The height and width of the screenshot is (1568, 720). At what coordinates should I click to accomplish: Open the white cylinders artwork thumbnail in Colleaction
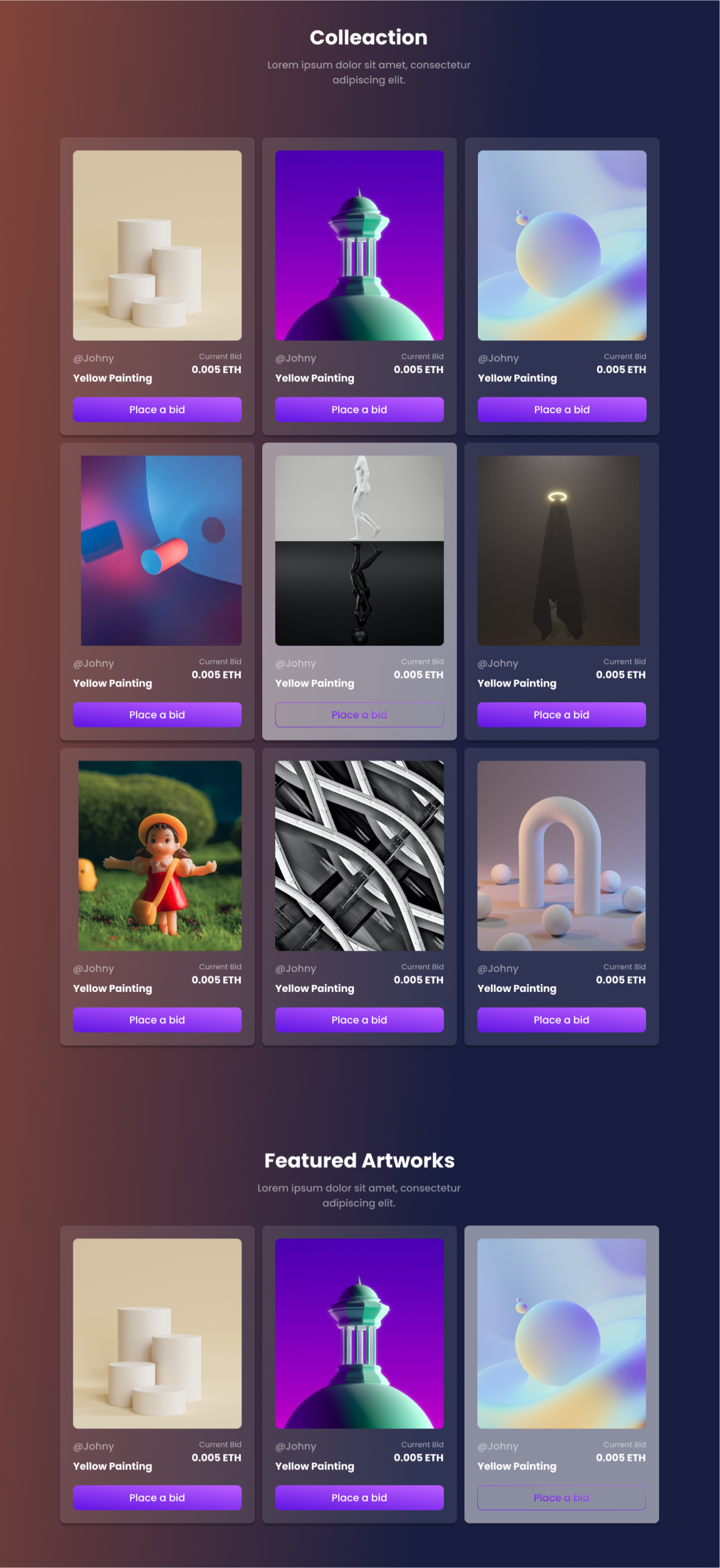(157, 245)
